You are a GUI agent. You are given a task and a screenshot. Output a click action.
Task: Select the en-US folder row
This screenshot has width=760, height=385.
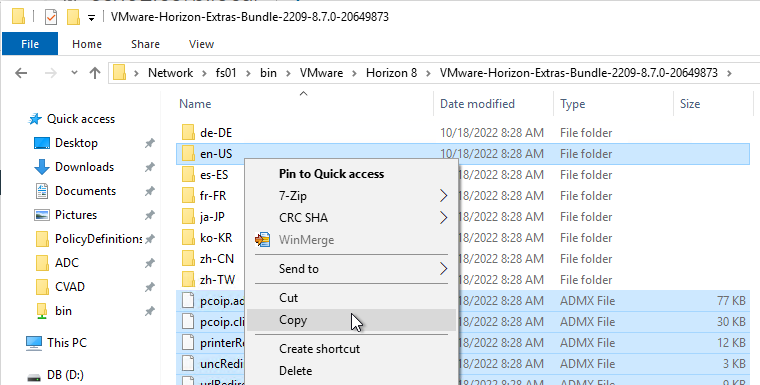(462, 154)
